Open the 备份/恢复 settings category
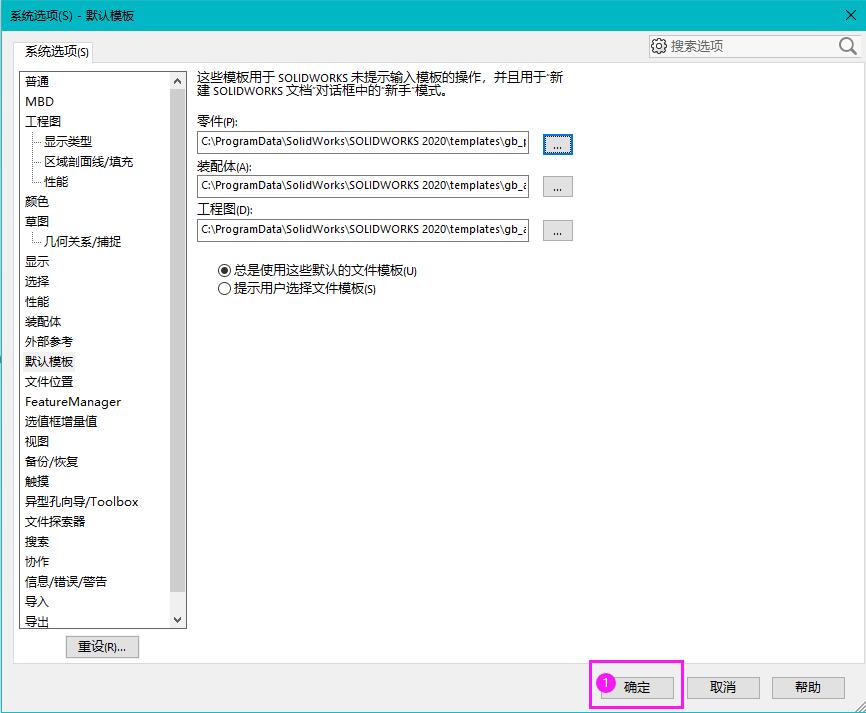Image resolution: width=866 pixels, height=713 pixels. [52, 461]
